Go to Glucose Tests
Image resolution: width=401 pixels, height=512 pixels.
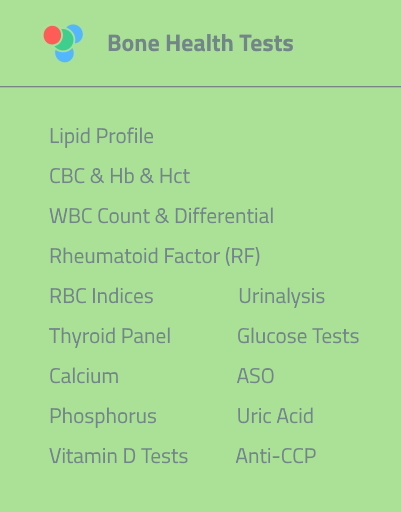pos(298,336)
